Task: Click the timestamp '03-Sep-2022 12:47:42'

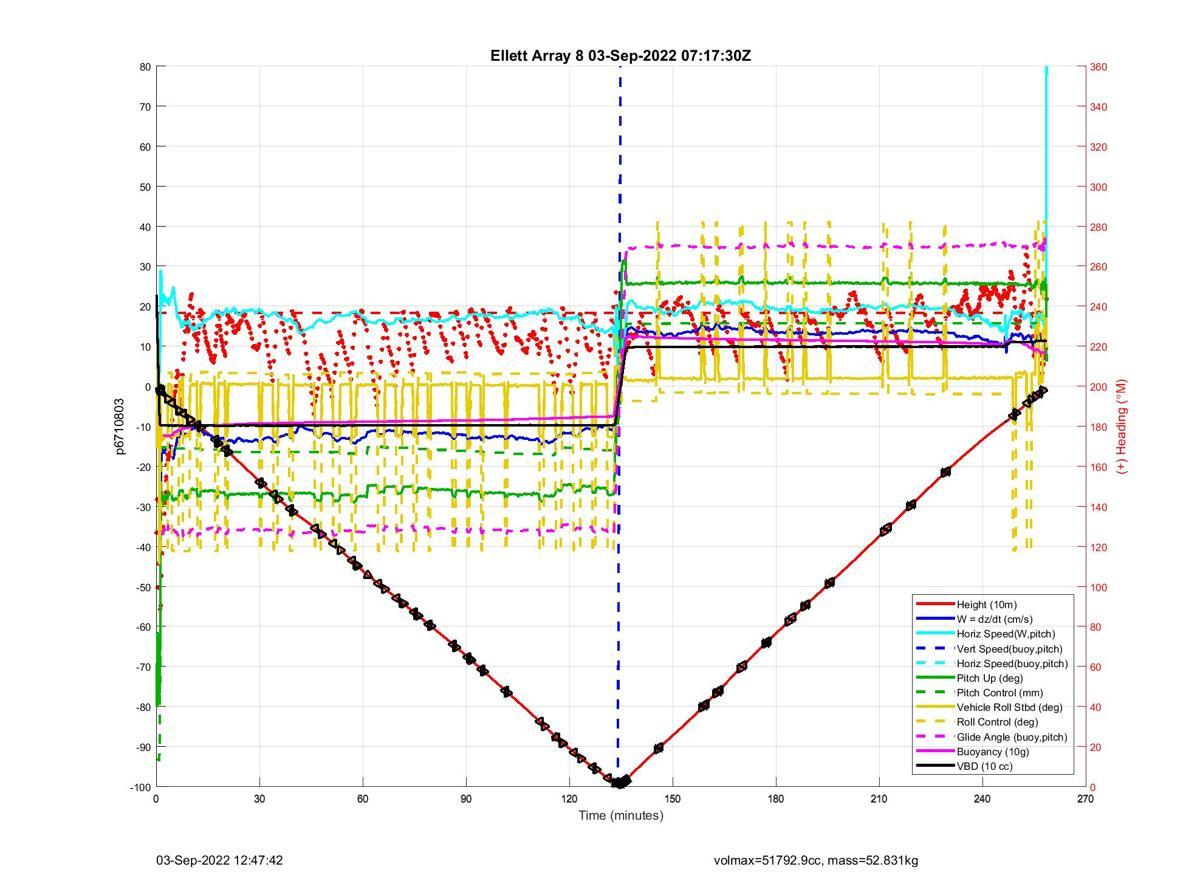Action: [x=219, y=860]
